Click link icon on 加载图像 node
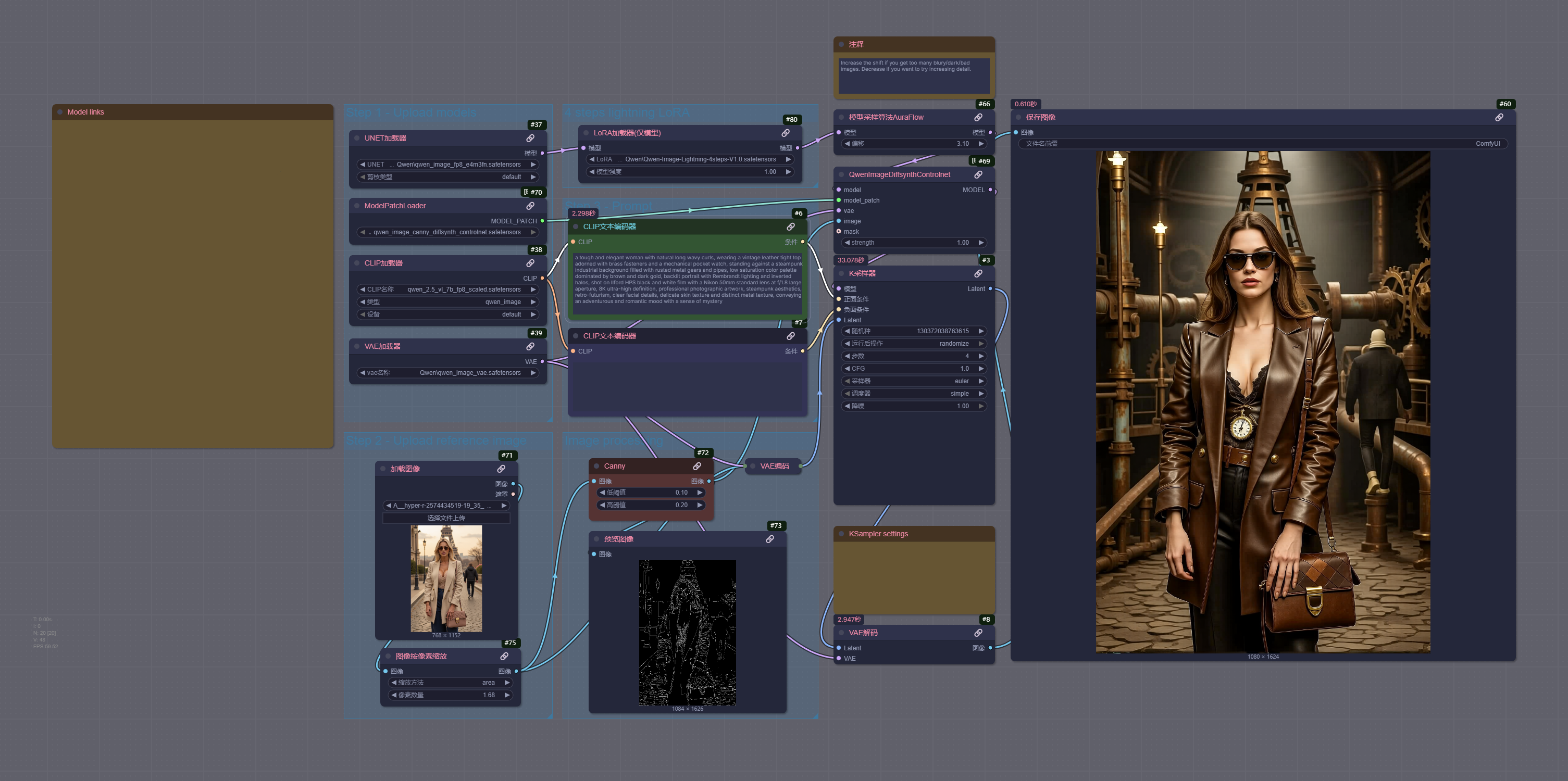1568x781 pixels. [x=501, y=469]
